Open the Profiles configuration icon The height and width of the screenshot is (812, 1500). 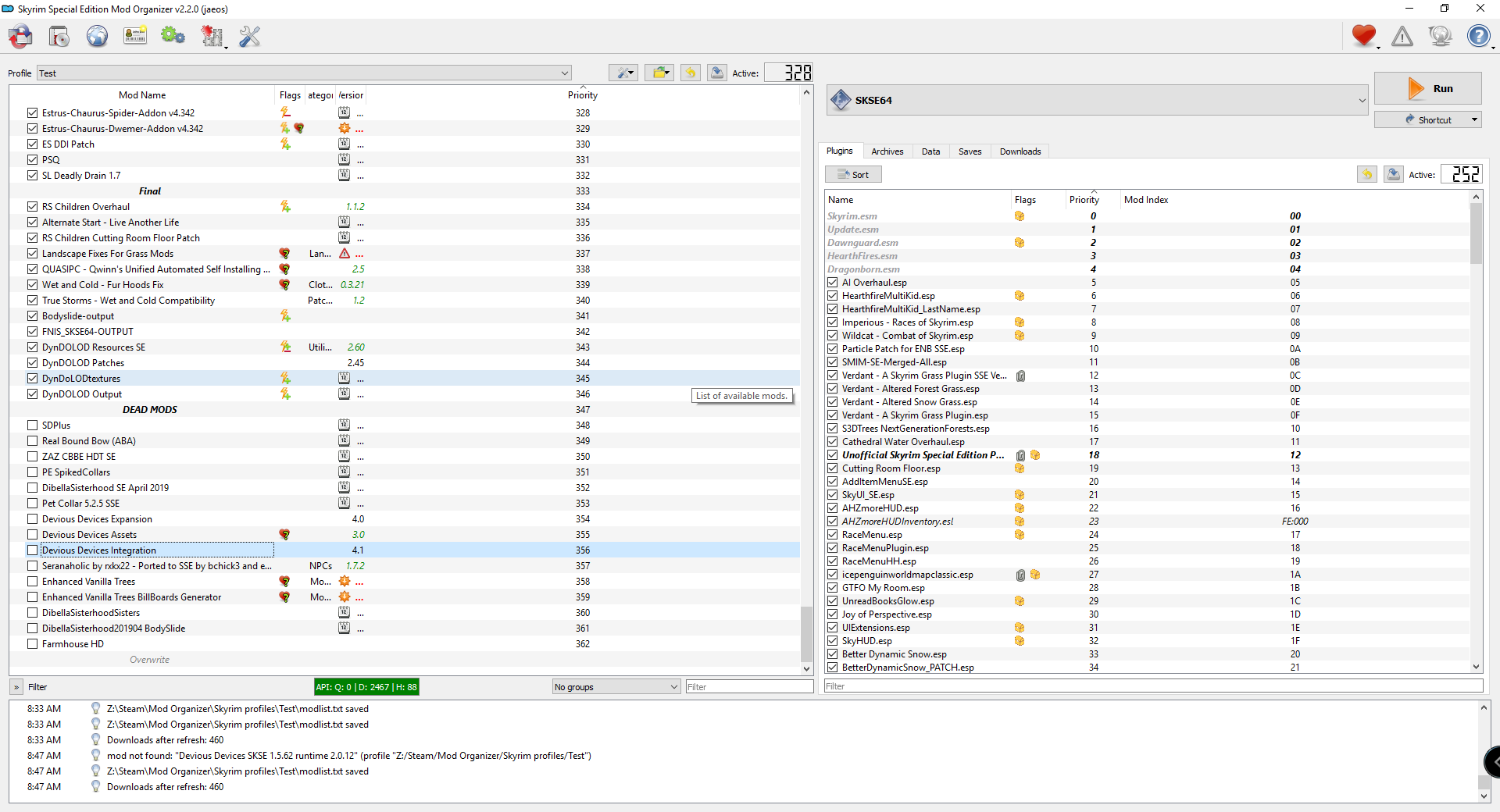click(59, 36)
